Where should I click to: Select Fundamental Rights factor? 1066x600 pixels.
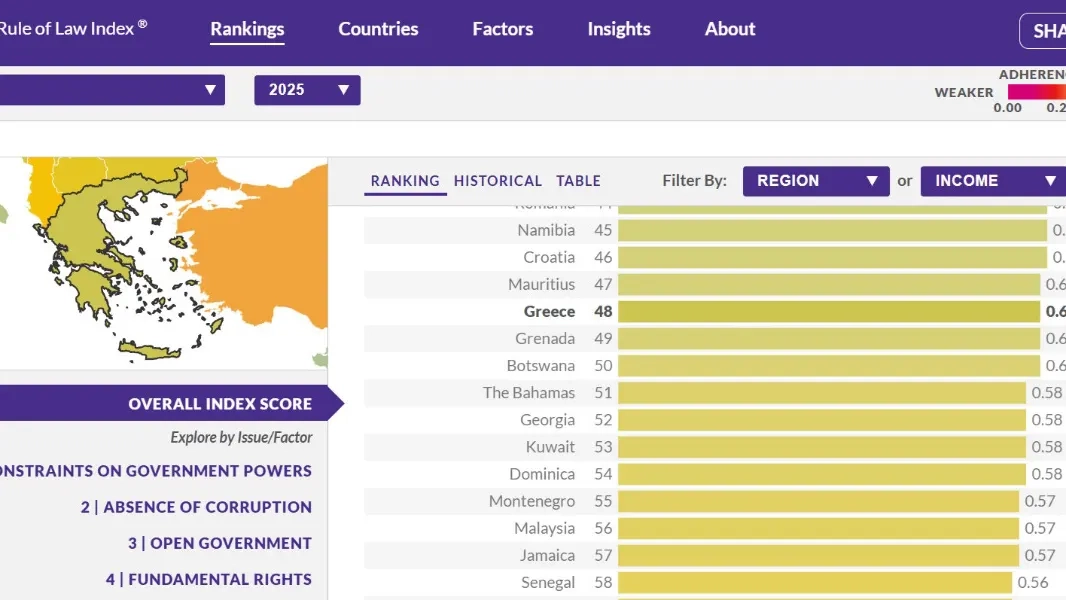pyautogui.click(x=208, y=579)
